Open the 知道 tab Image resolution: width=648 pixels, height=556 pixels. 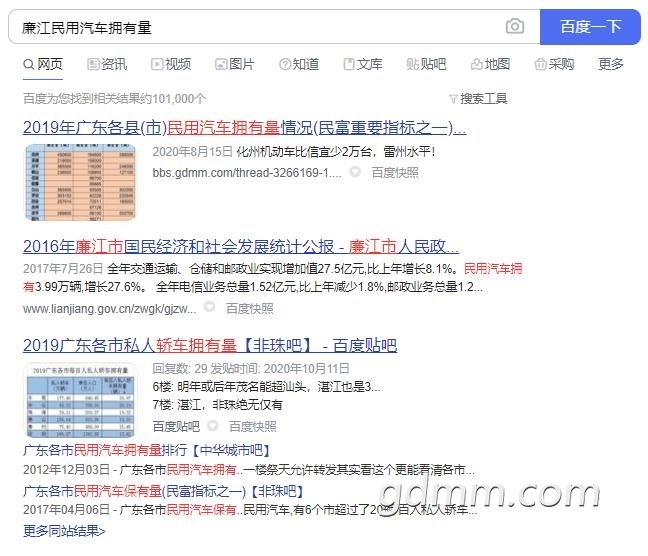[x=299, y=64]
